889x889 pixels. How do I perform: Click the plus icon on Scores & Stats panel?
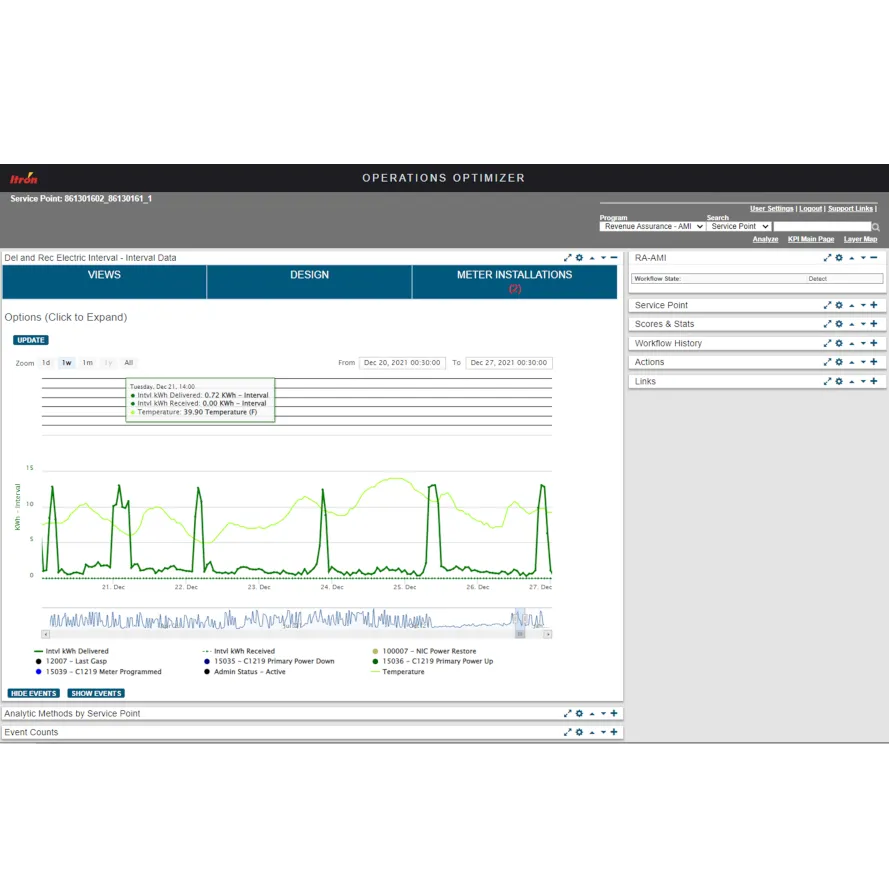point(874,322)
